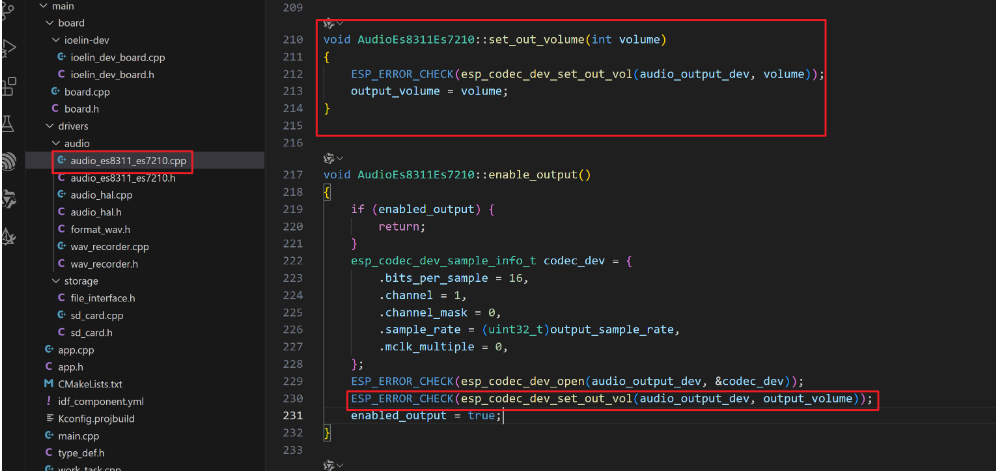Click esp_codec_dev_open call on line 229
This screenshot has height=471, width=996.
(523, 381)
